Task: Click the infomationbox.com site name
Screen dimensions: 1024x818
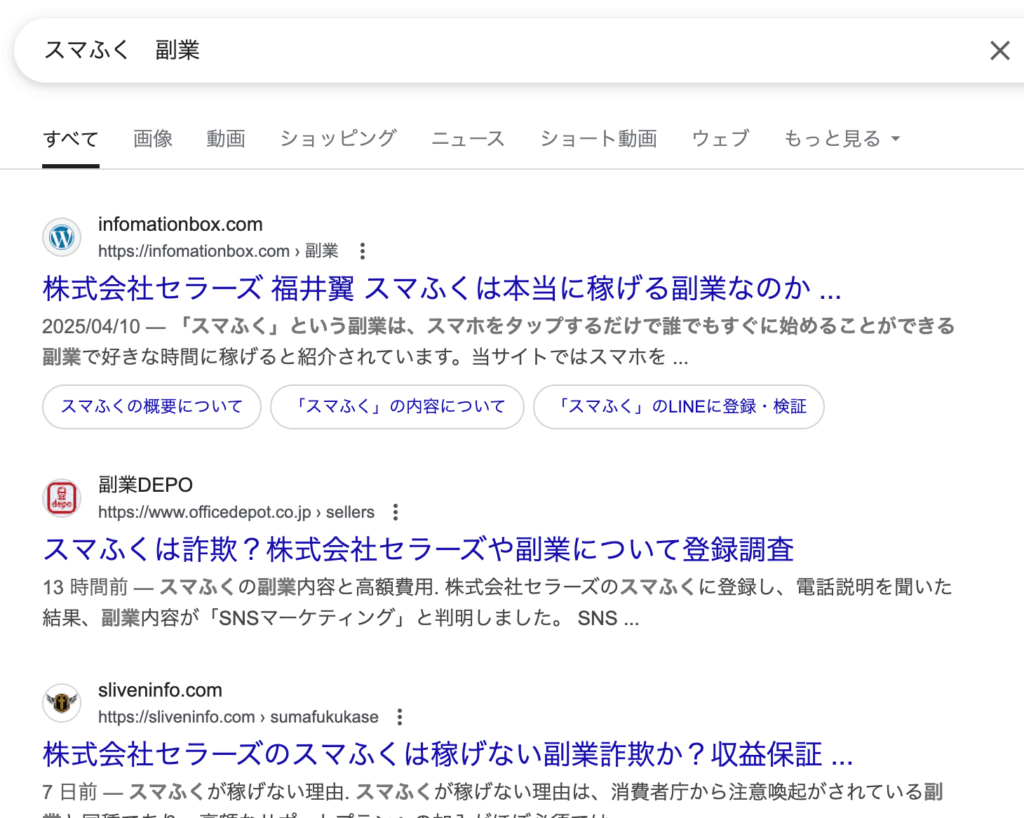Action: (180, 225)
